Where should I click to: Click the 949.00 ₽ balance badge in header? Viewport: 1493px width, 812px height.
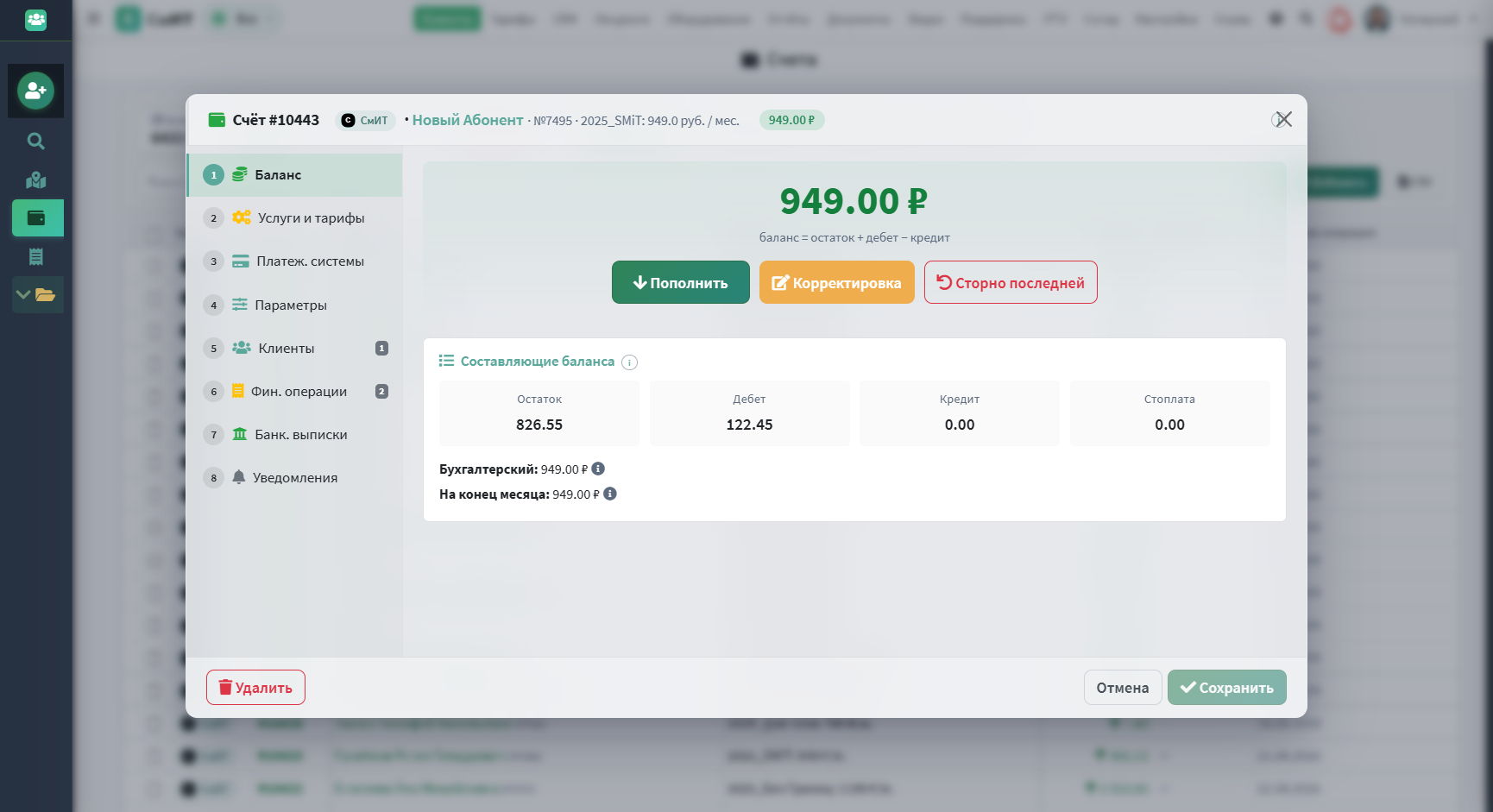click(x=792, y=120)
